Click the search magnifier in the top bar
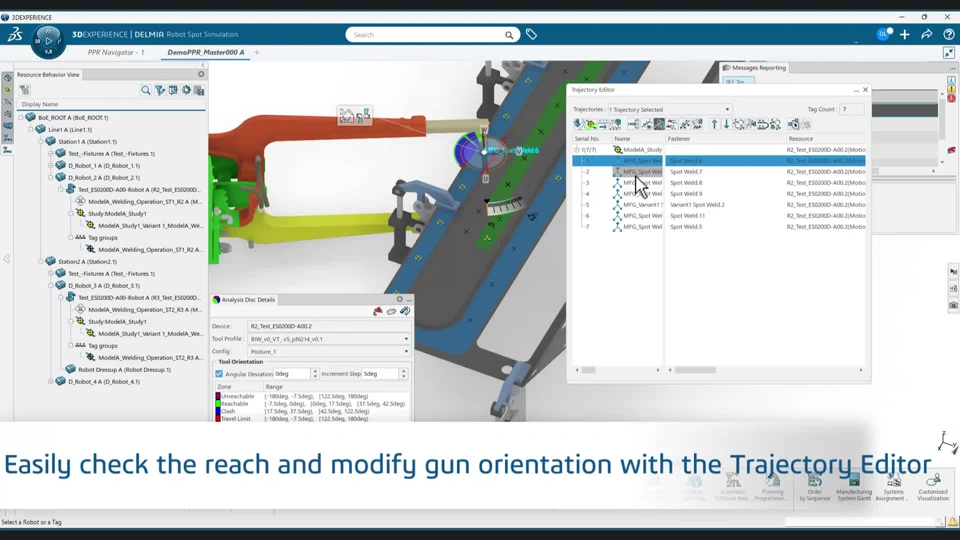The height and width of the screenshot is (540, 960). coord(509,35)
